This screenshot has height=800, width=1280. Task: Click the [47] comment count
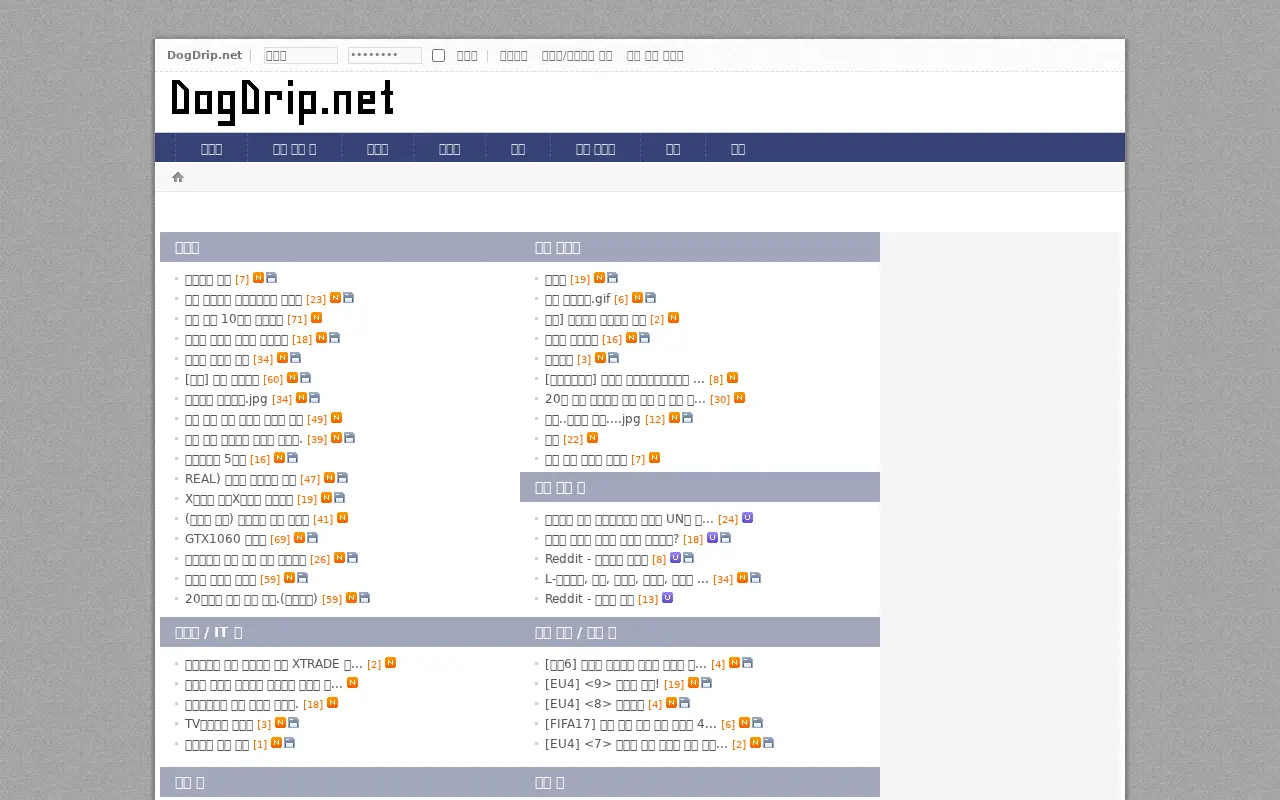(310, 480)
